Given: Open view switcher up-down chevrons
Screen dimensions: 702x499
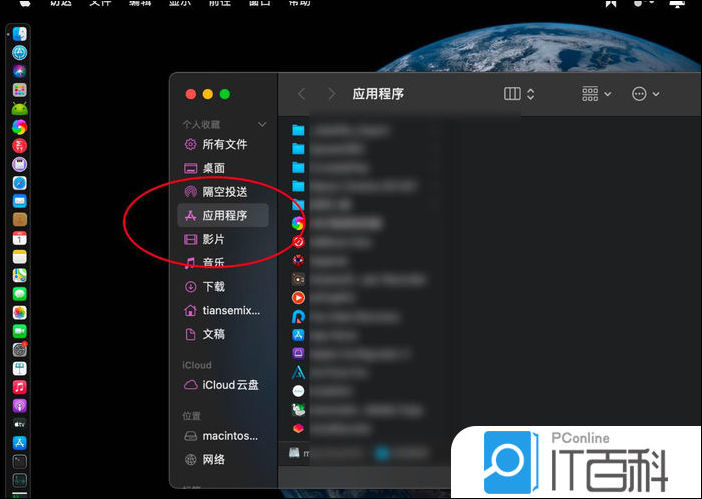Looking at the screenshot, I should click(531, 94).
